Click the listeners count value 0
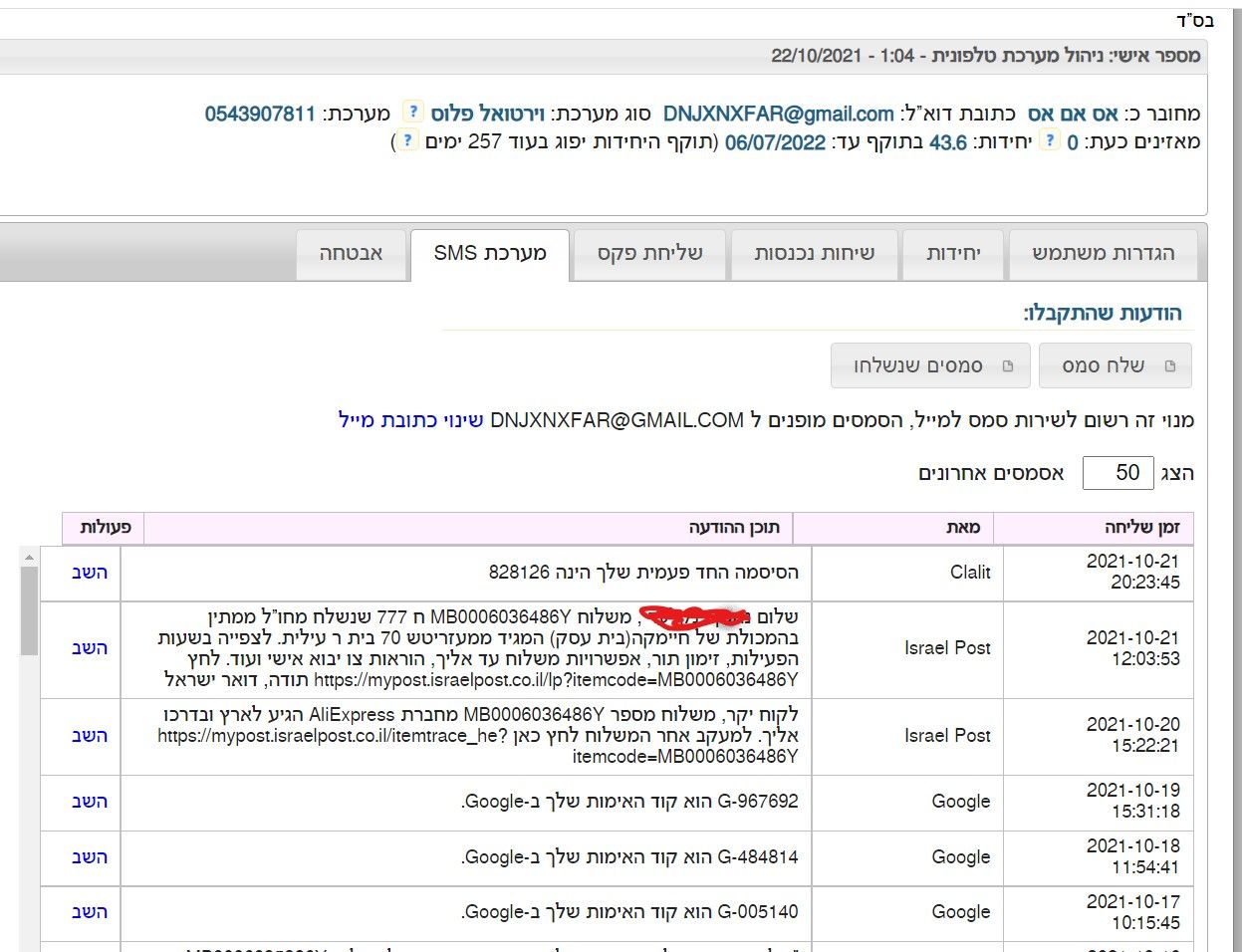 [x=1073, y=142]
